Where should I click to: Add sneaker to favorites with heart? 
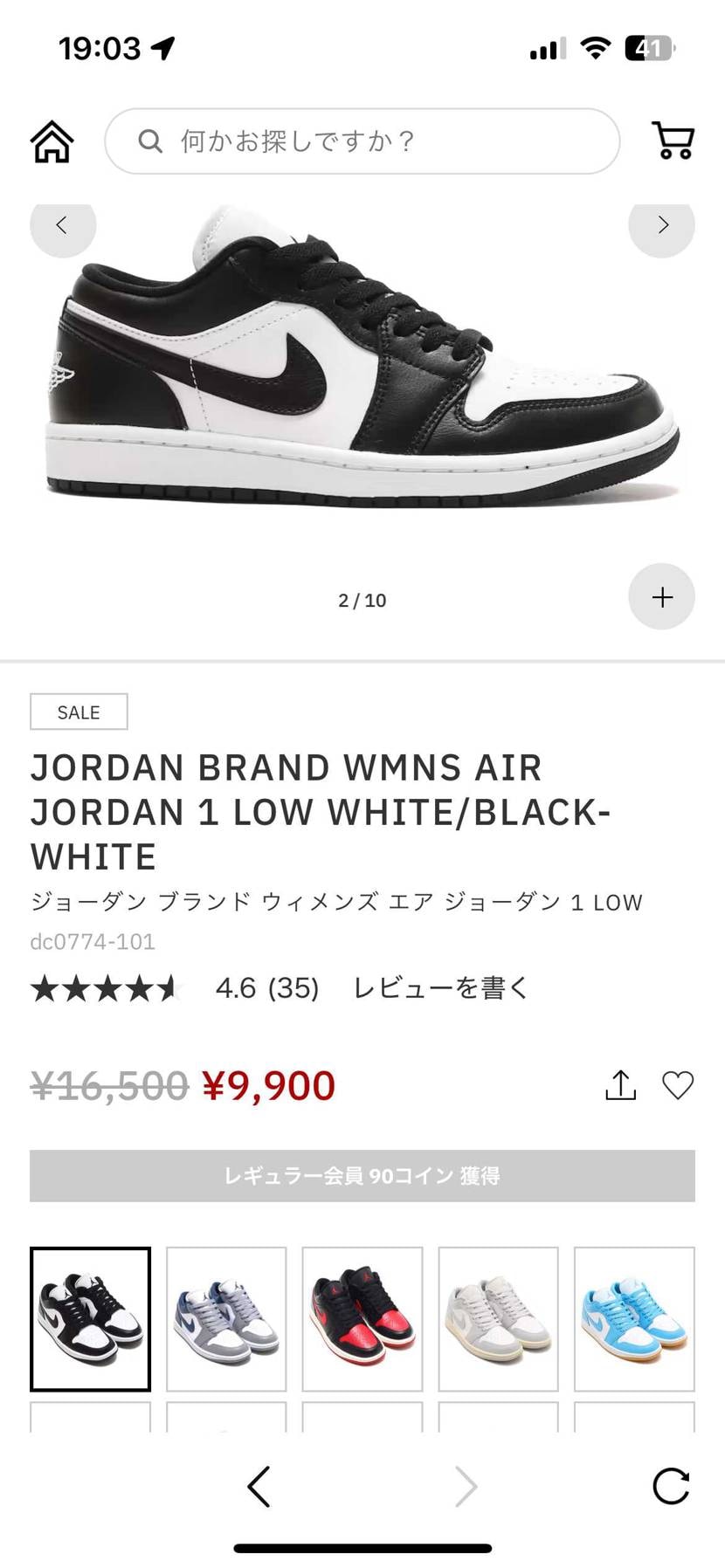pyautogui.click(x=678, y=1085)
